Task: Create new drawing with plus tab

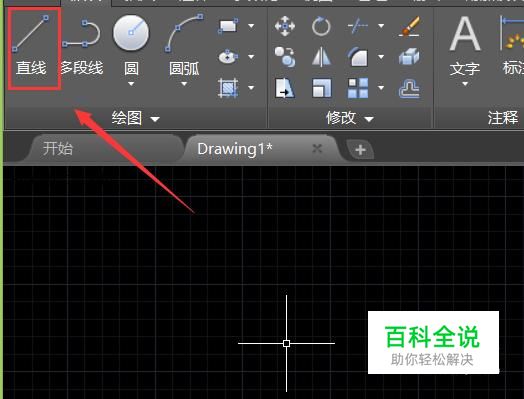Action: [360, 150]
